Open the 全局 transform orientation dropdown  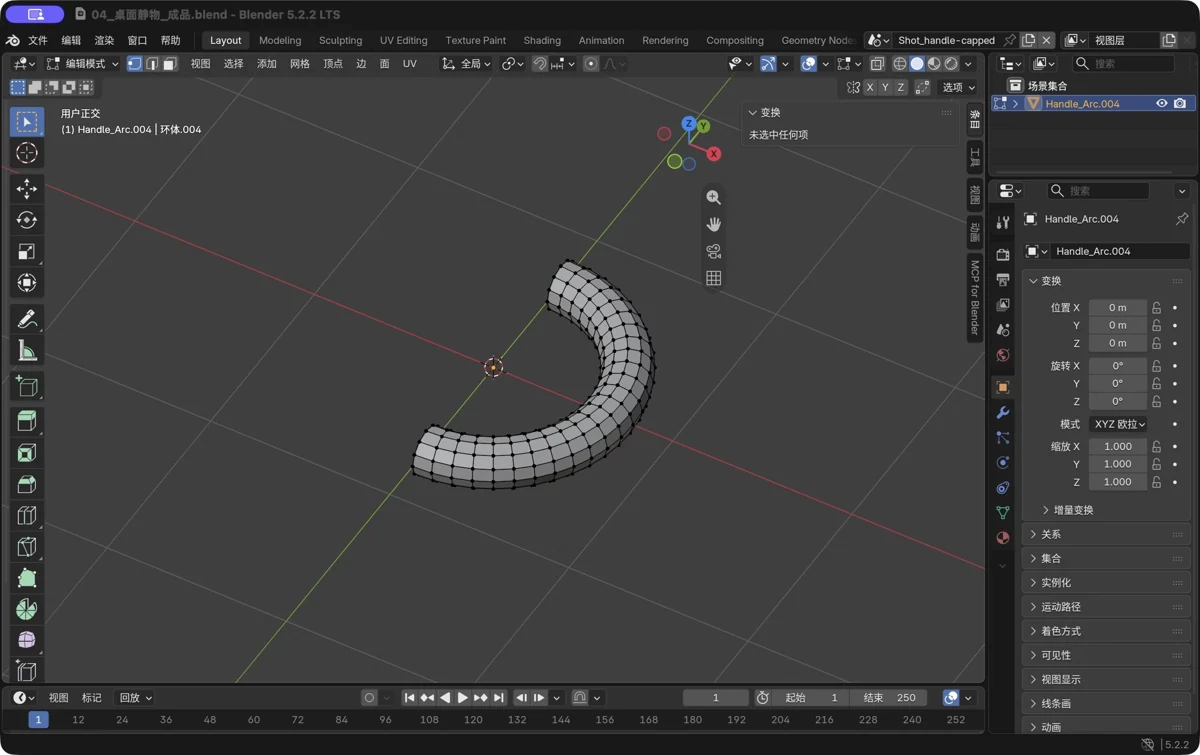(x=467, y=64)
